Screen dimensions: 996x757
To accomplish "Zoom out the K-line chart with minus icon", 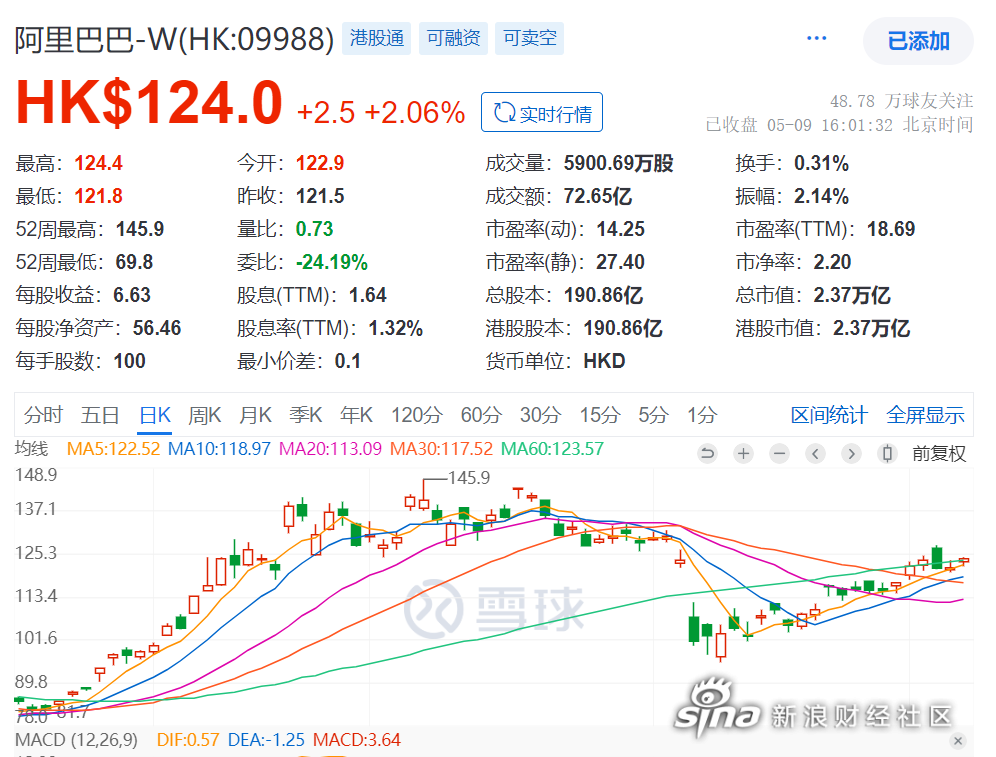I will tap(779, 453).
